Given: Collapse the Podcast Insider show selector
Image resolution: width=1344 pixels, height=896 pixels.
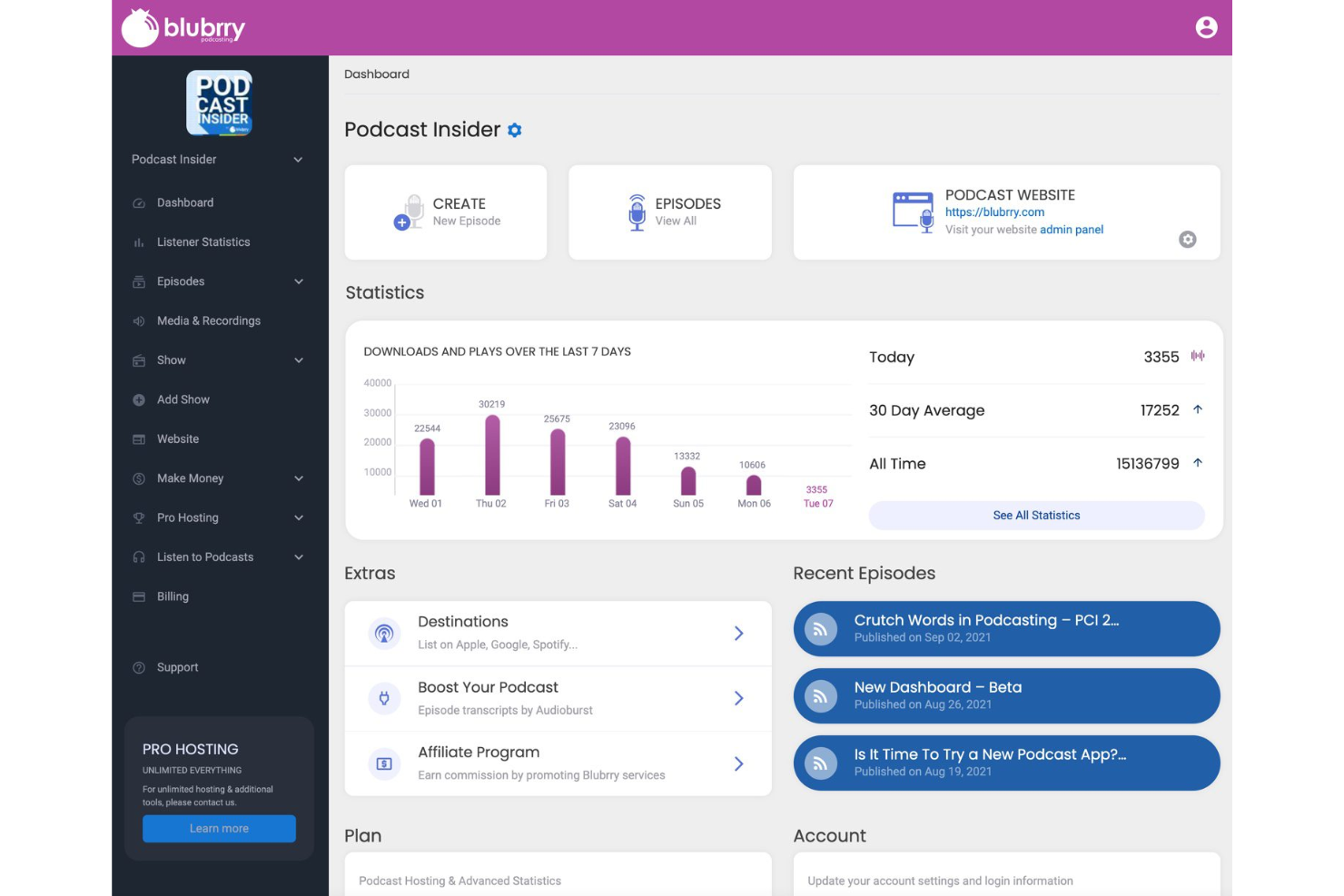Looking at the screenshot, I should [x=298, y=159].
